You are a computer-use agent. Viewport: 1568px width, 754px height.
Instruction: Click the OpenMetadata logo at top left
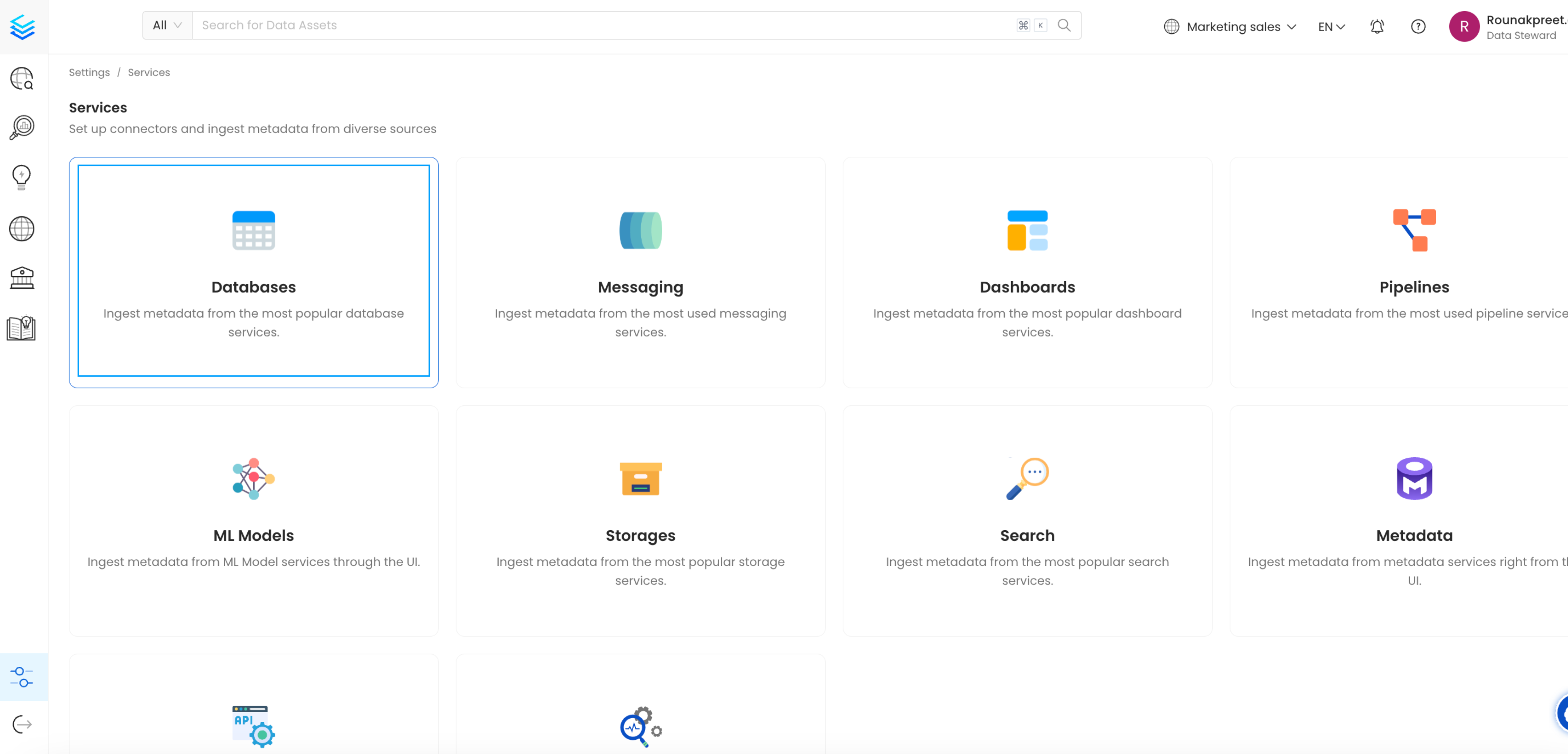22,27
